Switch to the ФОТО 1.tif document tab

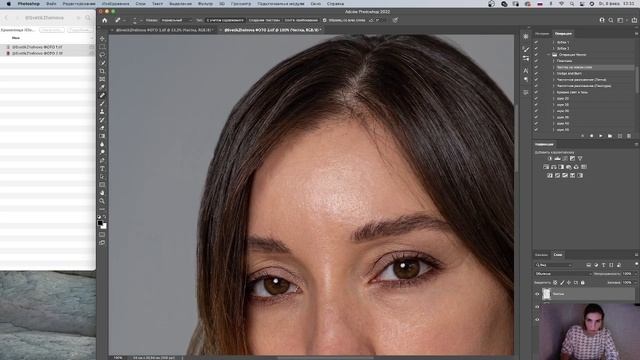click(163, 30)
